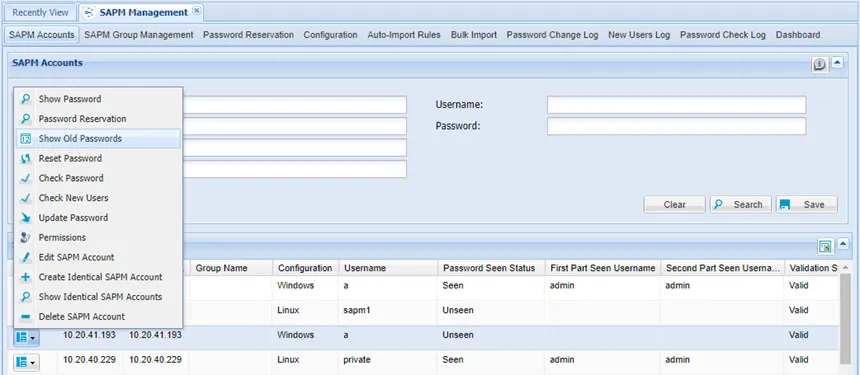This screenshot has height=375, width=860.
Task: Click the checkmark icon beside Check Password
Action: click(x=25, y=178)
